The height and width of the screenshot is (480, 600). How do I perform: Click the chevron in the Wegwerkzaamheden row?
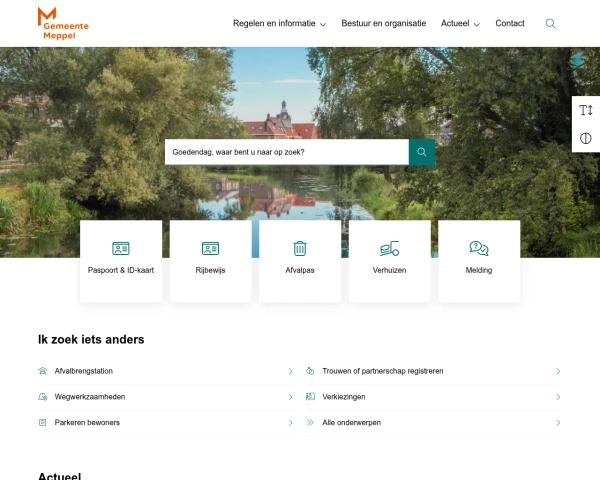coord(290,397)
